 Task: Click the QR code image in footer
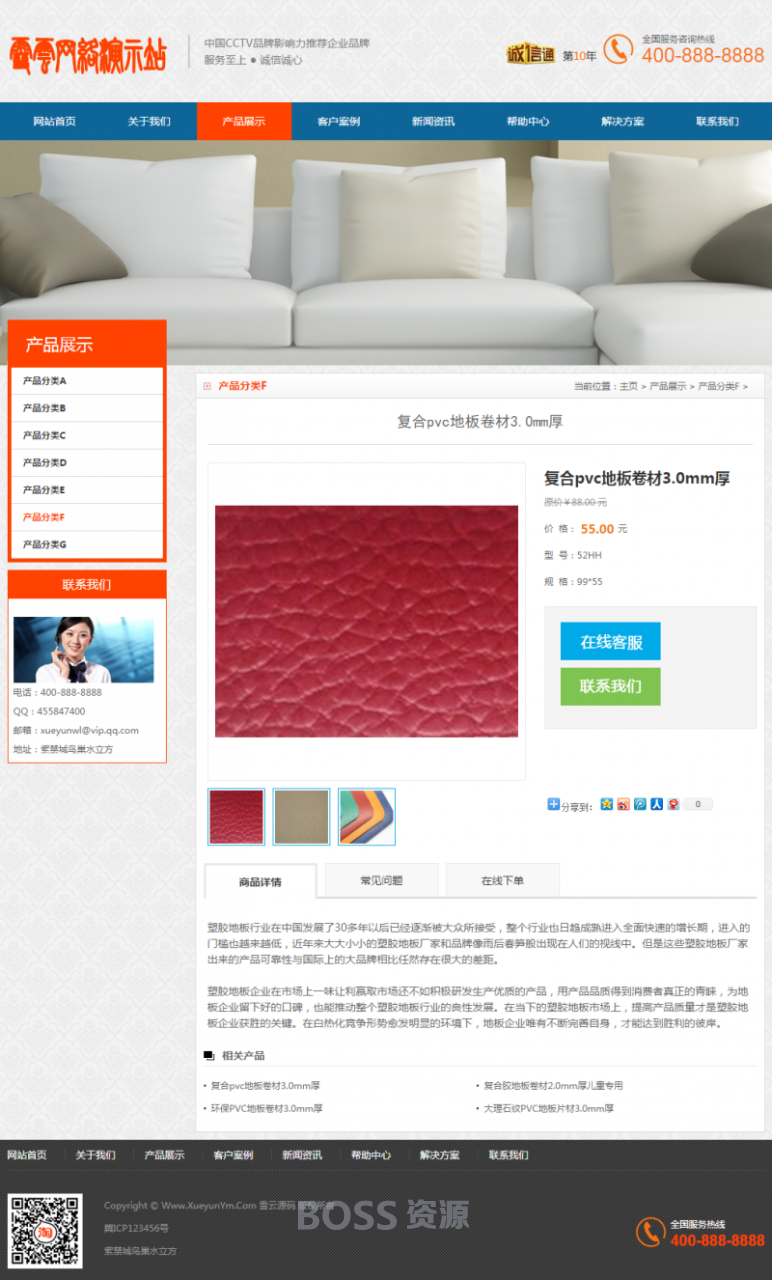[x=45, y=1231]
